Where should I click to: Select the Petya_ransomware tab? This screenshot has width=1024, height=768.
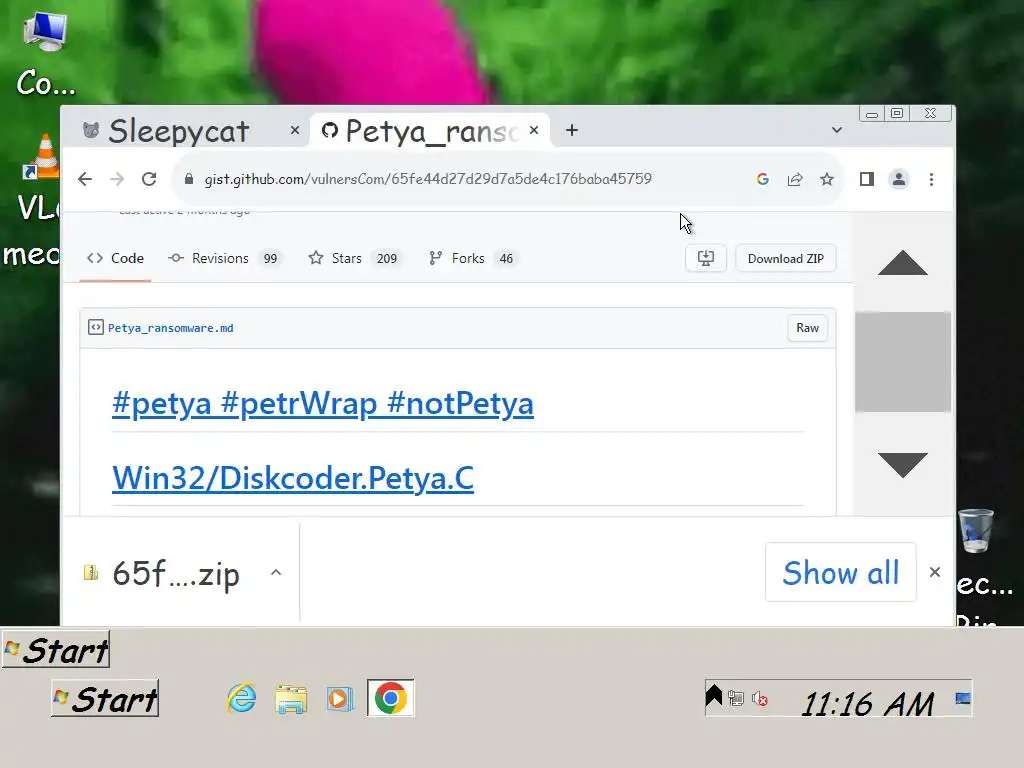[x=429, y=131]
